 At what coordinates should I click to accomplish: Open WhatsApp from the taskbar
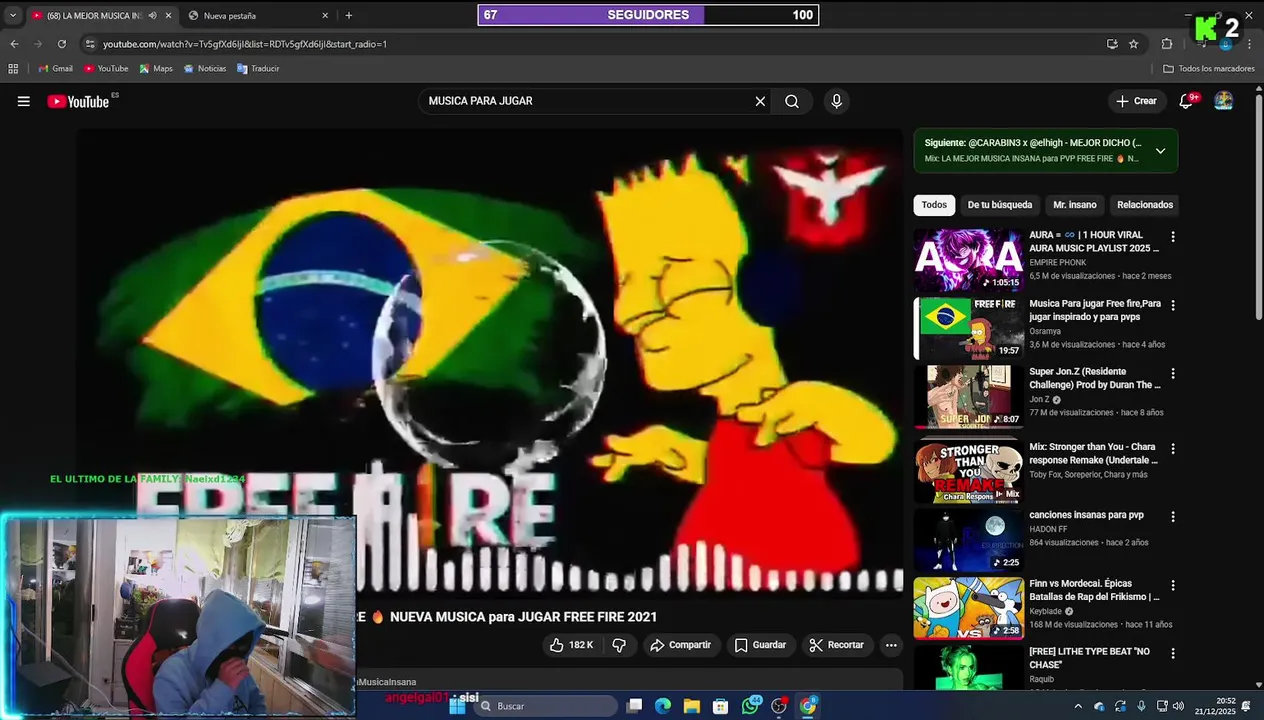pyautogui.click(x=751, y=706)
